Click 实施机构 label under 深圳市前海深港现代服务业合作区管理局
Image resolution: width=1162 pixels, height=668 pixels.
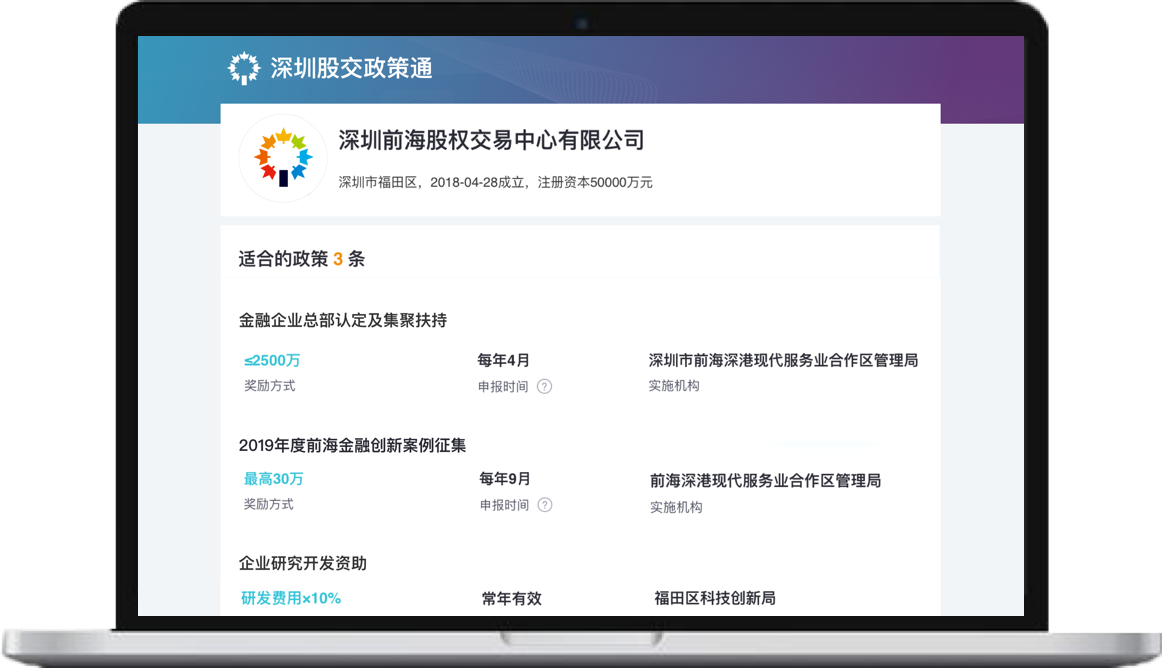(x=674, y=386)
